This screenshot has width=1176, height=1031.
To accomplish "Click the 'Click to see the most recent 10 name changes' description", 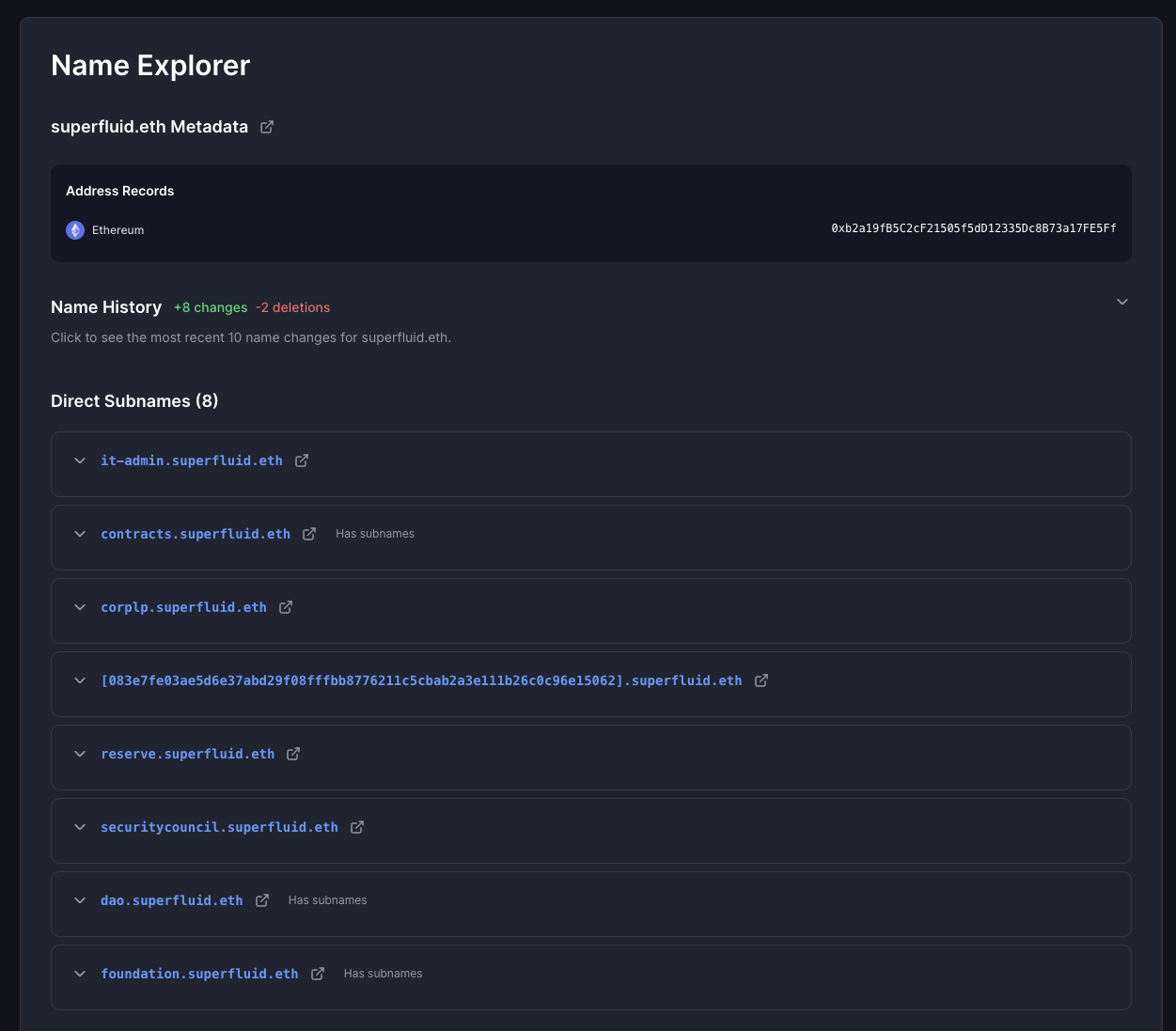I will [251, 337].
